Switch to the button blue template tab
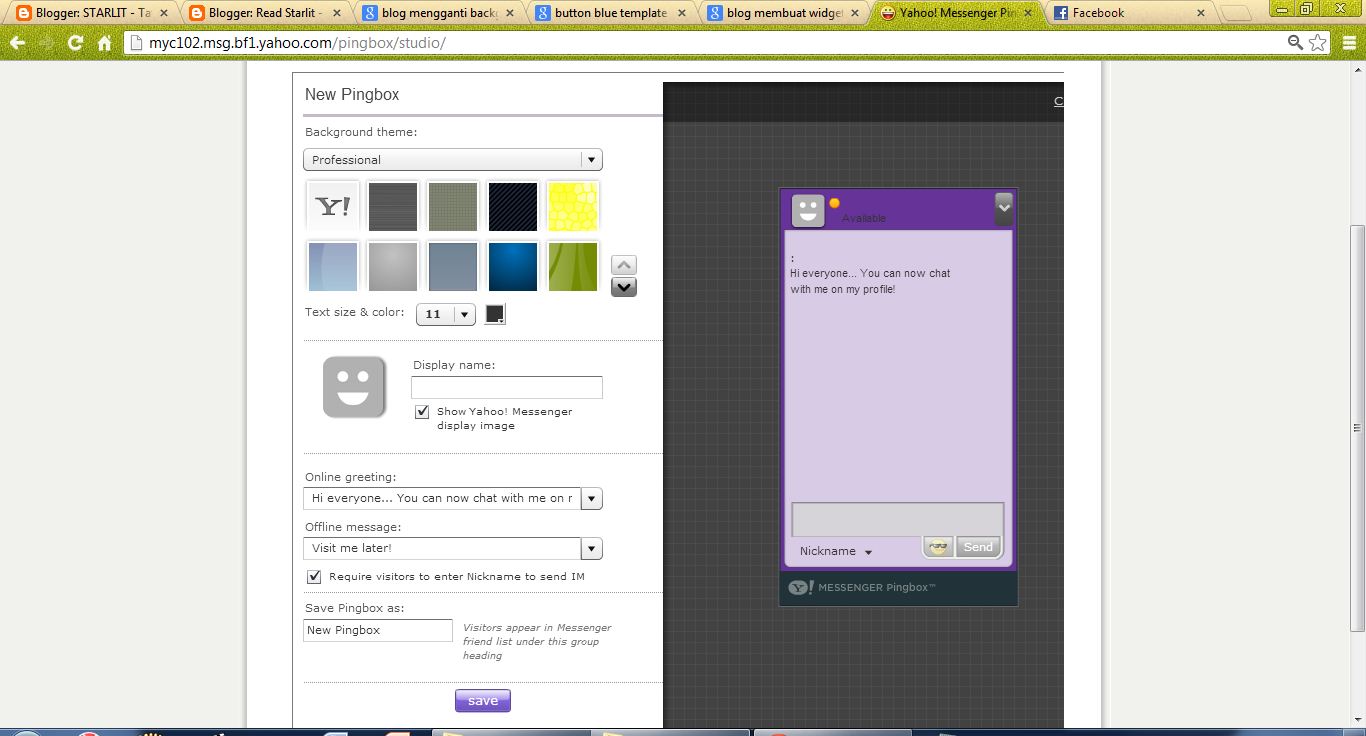Image resolution: width=1366 pixels, height=736 pixels. (613, 13)
